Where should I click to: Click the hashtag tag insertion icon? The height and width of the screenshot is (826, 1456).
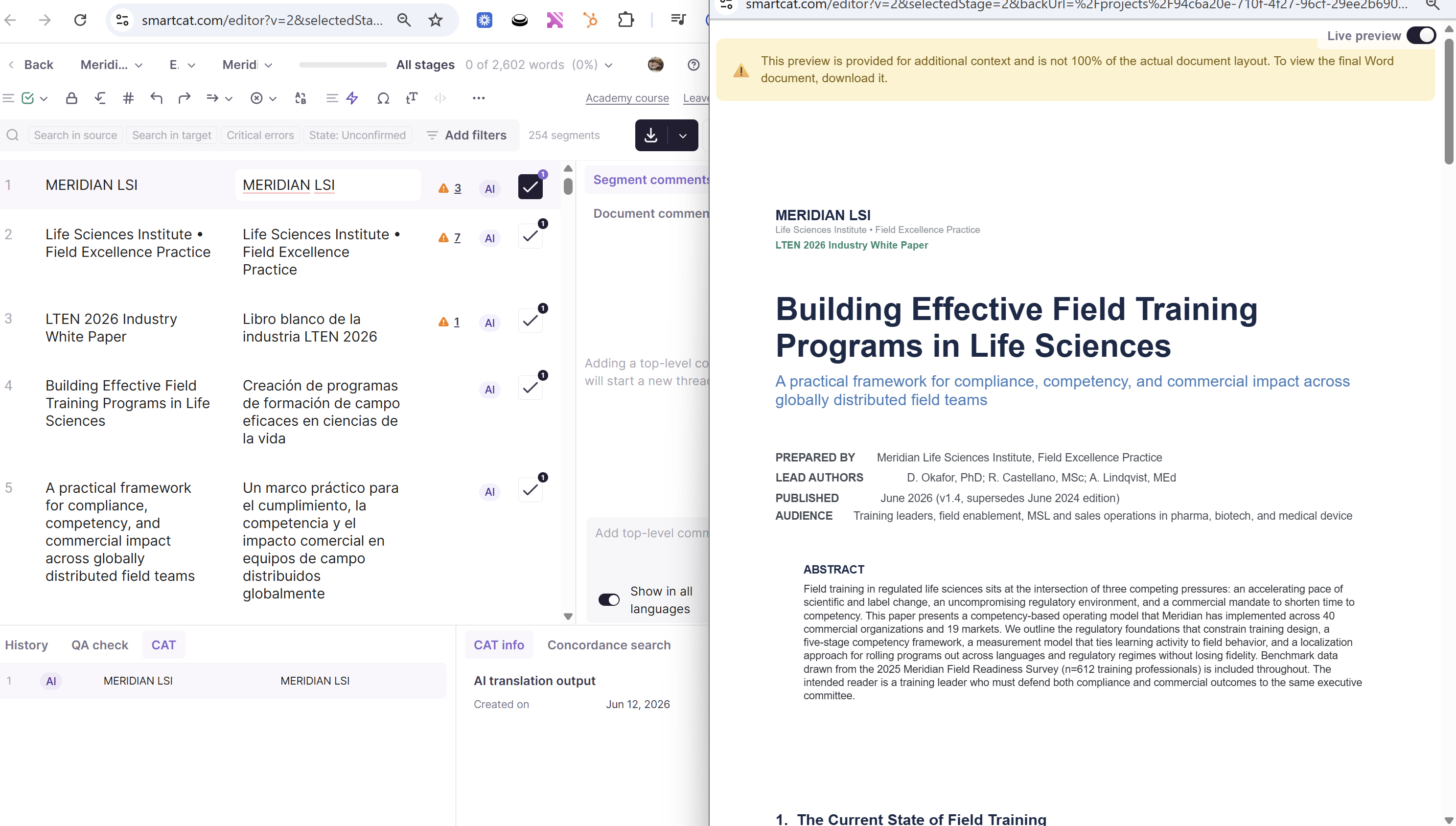[128, 98]
